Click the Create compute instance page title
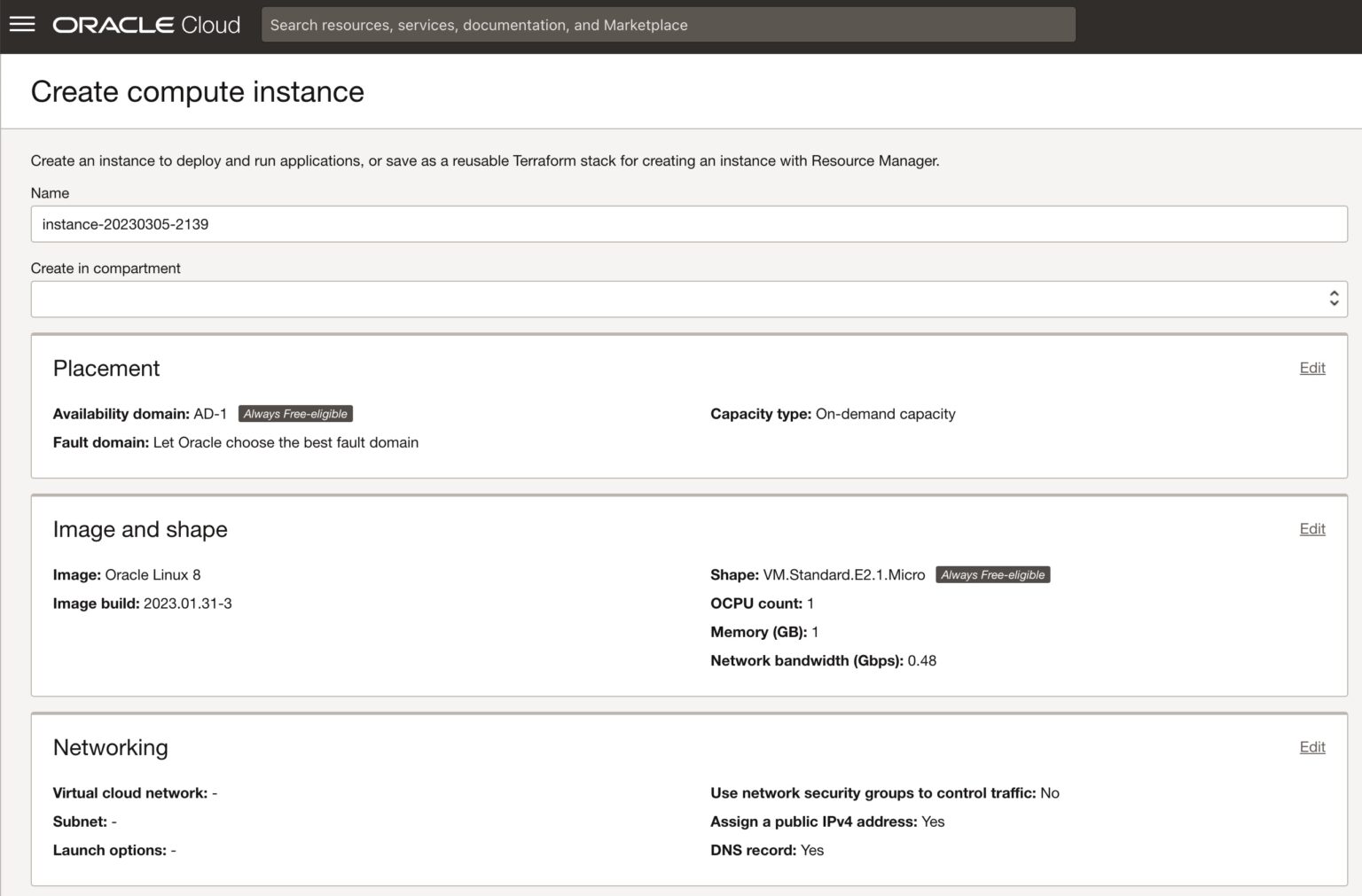The width and height of the screenshot is (1362, 896). coord(197,91)
